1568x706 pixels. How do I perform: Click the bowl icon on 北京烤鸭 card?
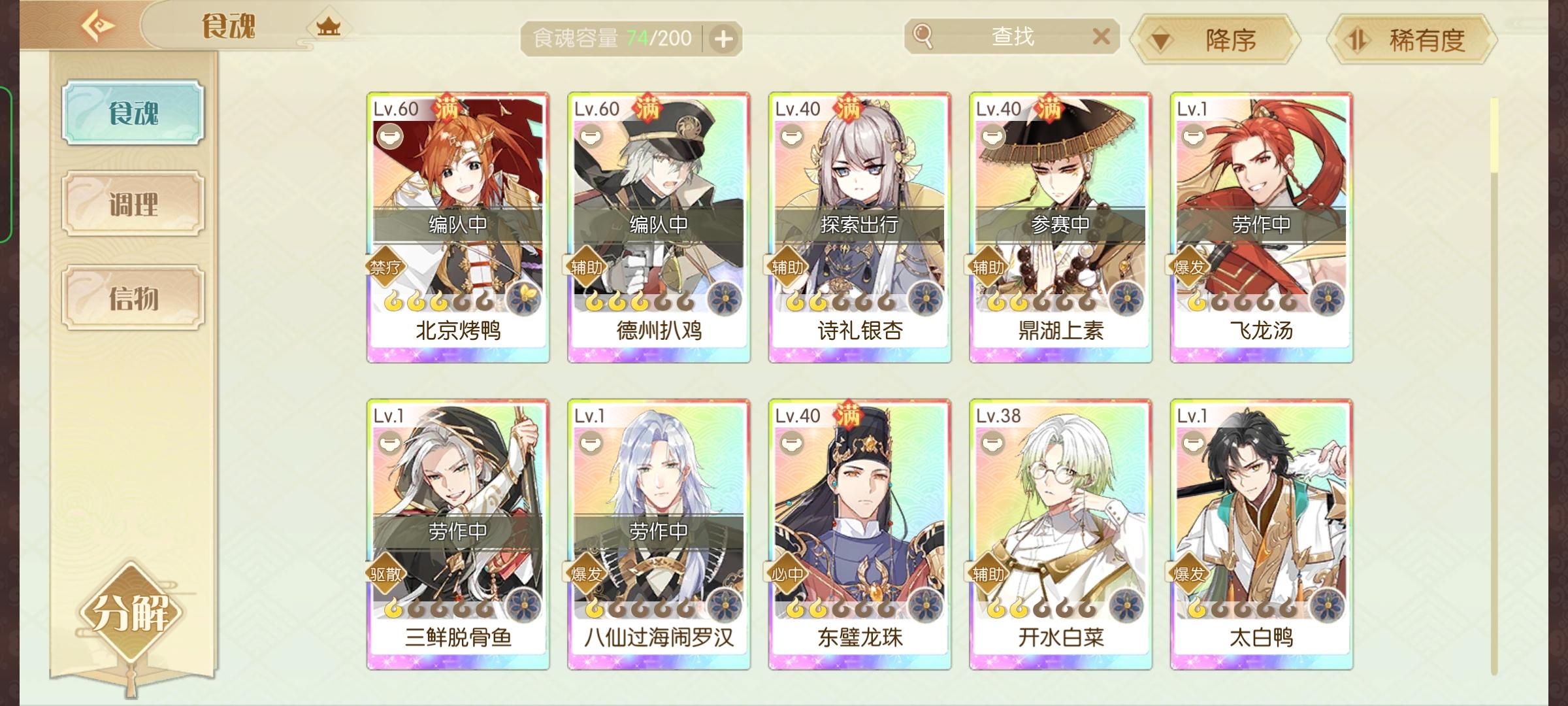coord(390,137)
